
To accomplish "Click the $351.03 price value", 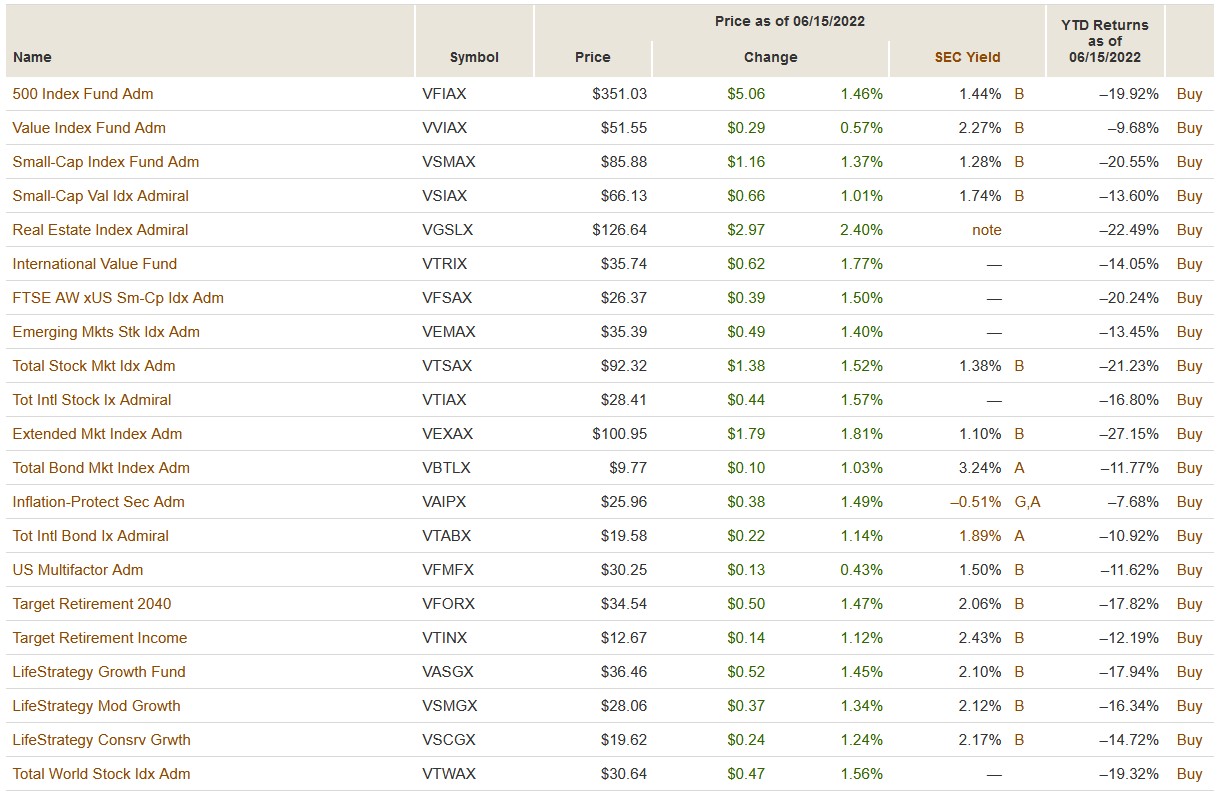I will point(619,94).
